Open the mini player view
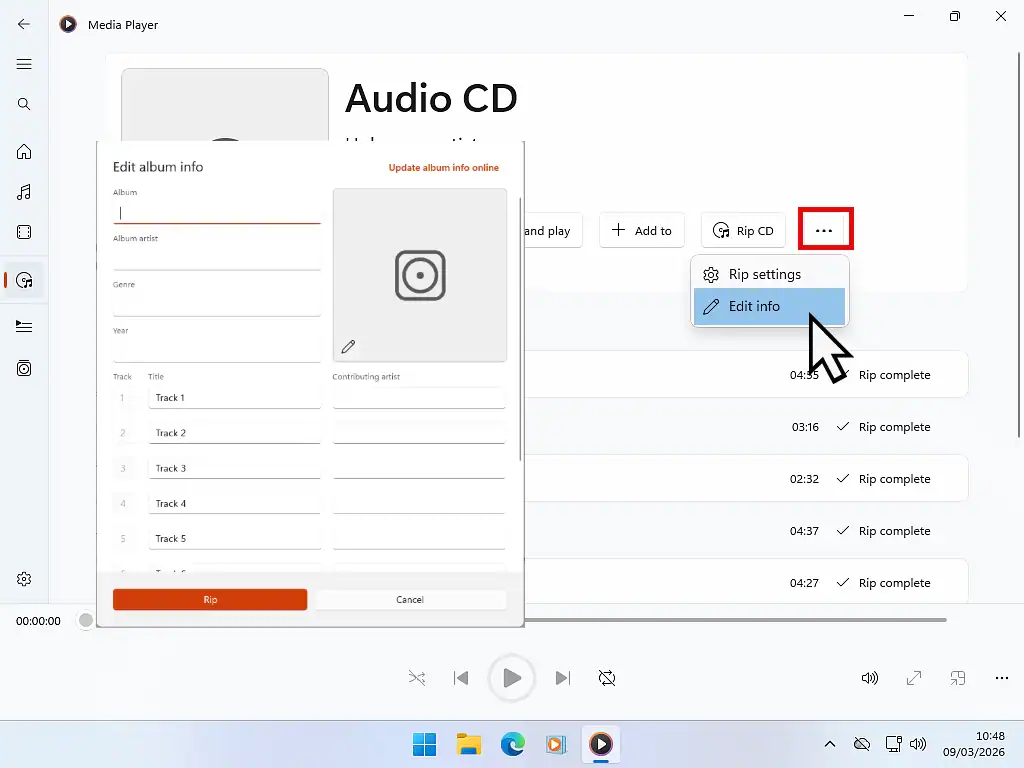 (957, 677)
